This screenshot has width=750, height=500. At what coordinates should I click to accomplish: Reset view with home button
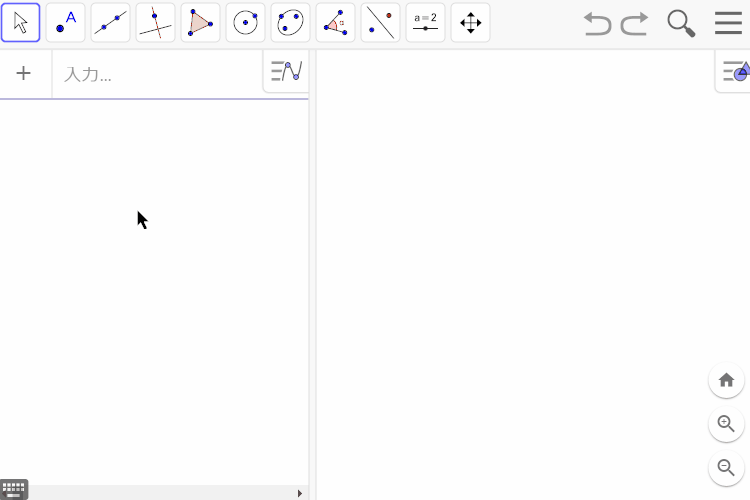pyautogui.click(x=726, y=380)
